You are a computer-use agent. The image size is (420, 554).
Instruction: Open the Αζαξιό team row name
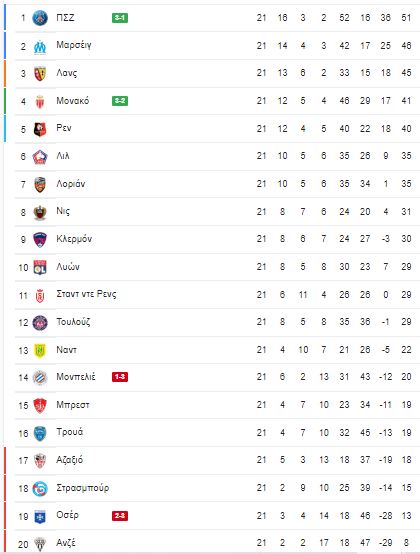click(x=70, y=460)
